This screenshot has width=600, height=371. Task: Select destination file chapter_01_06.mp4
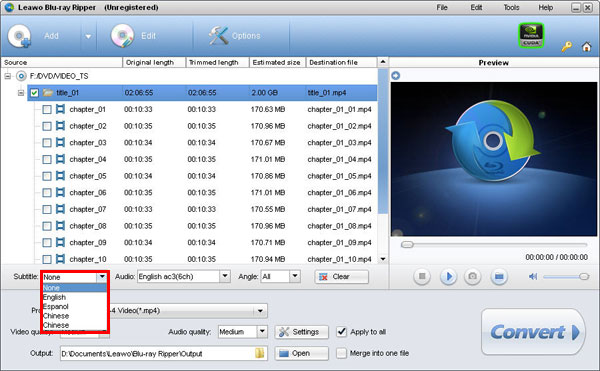point(339,193)
